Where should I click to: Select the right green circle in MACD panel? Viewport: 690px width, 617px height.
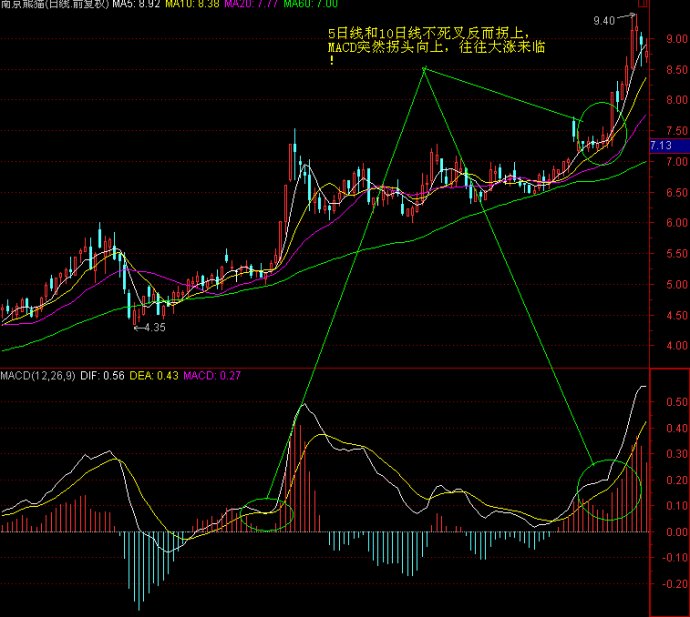608,490
